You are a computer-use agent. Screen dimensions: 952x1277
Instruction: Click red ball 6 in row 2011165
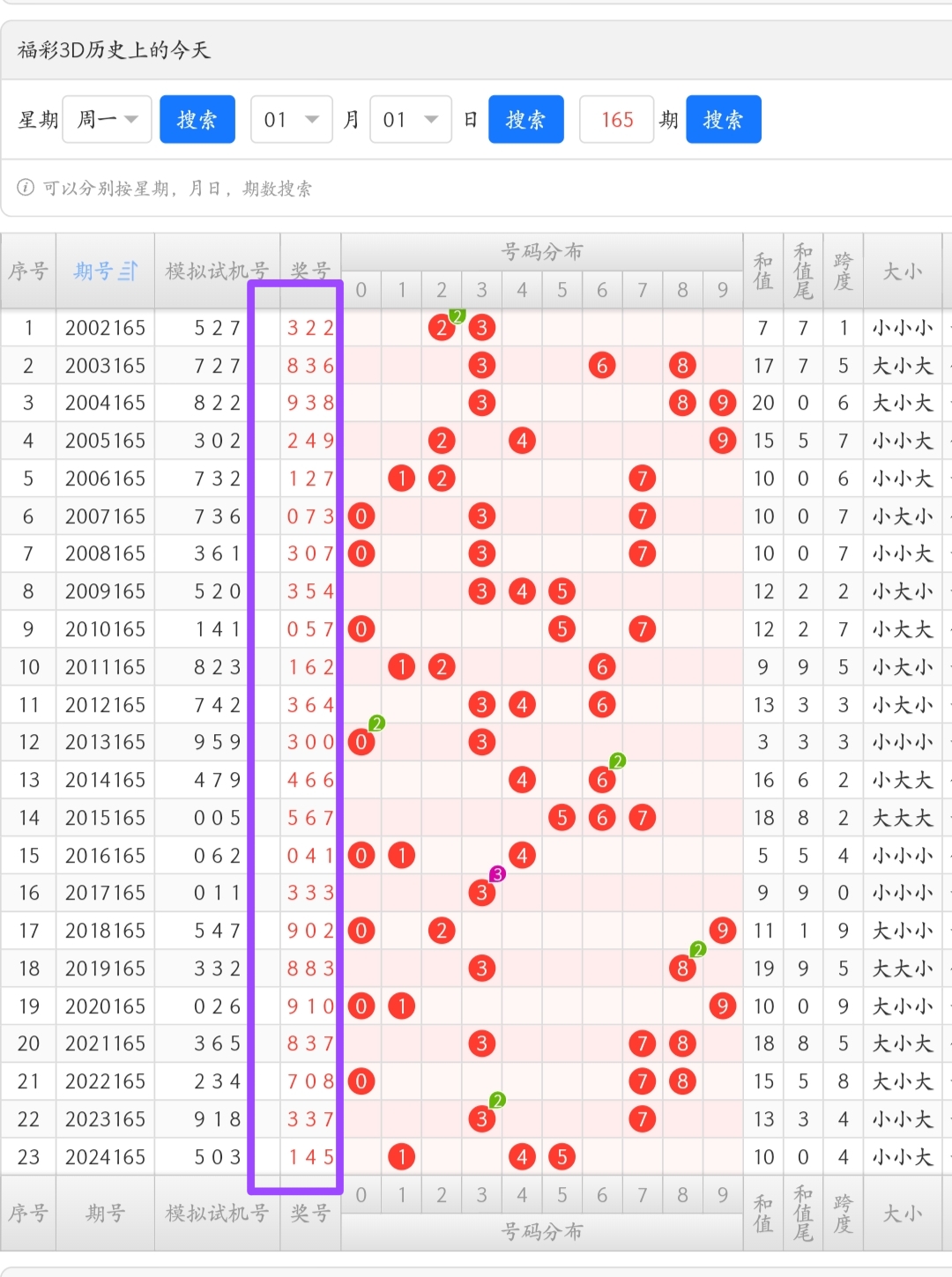pos(602,667)
